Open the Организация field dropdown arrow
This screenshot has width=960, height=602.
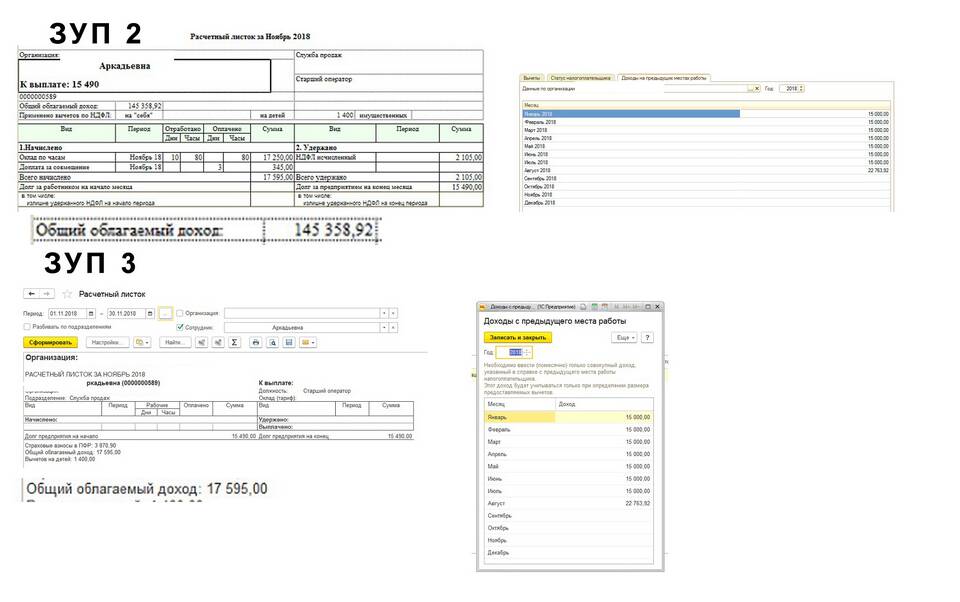384,314
